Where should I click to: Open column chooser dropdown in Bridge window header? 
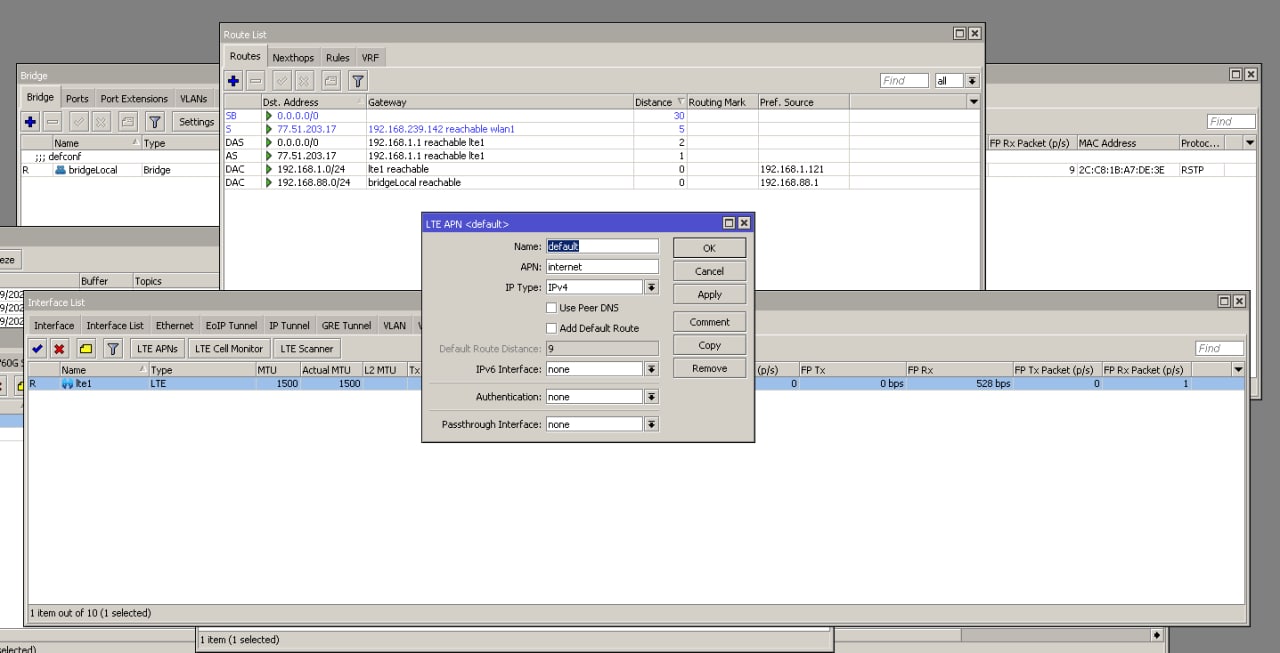pyautogui.click(x=1249, y=143)
